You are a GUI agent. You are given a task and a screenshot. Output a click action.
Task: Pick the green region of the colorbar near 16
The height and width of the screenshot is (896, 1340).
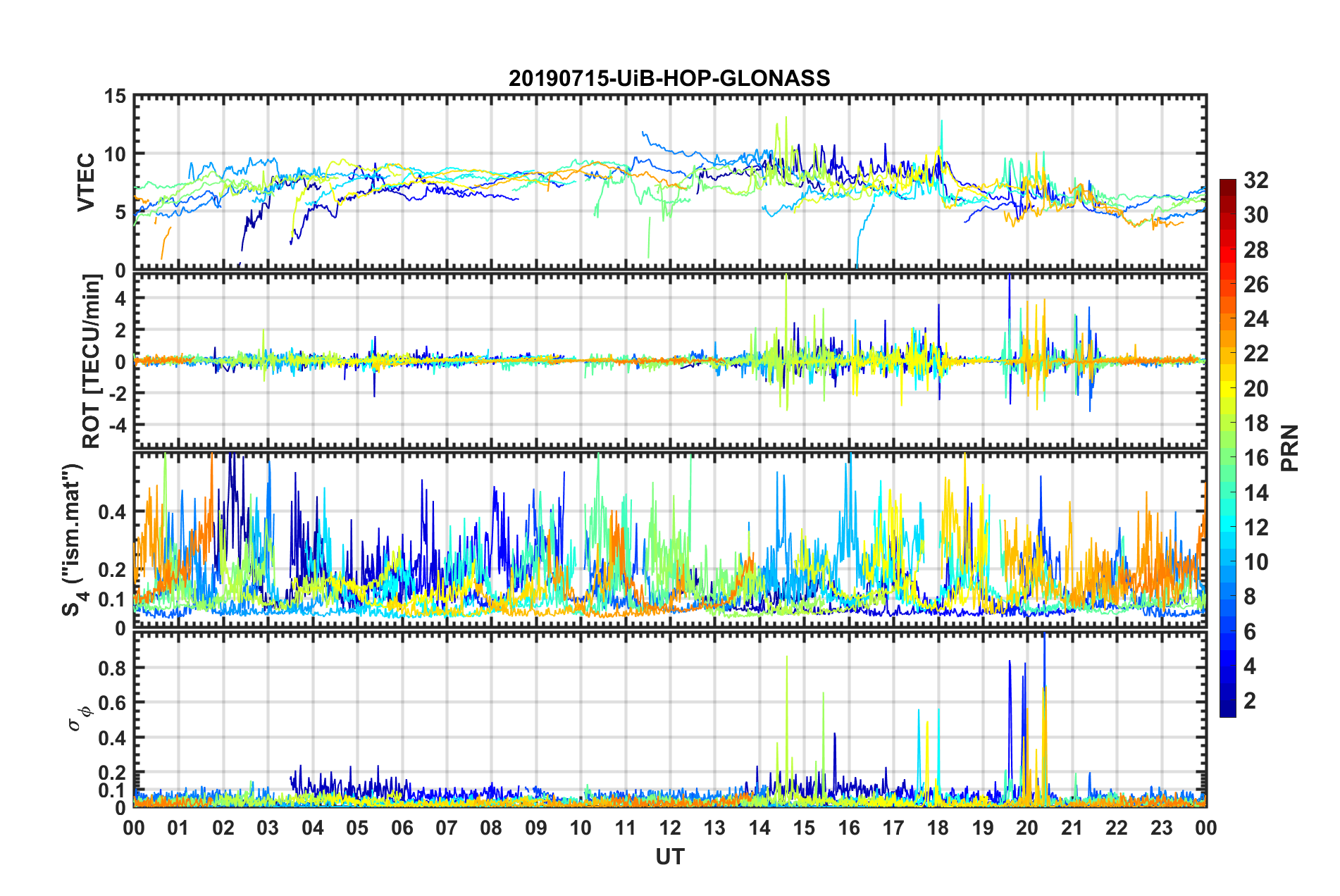1227,458
